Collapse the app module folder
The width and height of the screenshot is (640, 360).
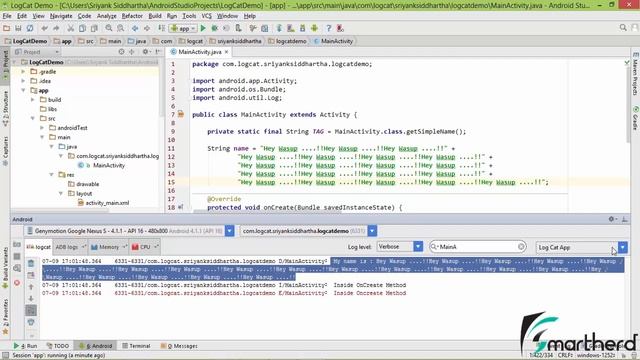(24, 90)
